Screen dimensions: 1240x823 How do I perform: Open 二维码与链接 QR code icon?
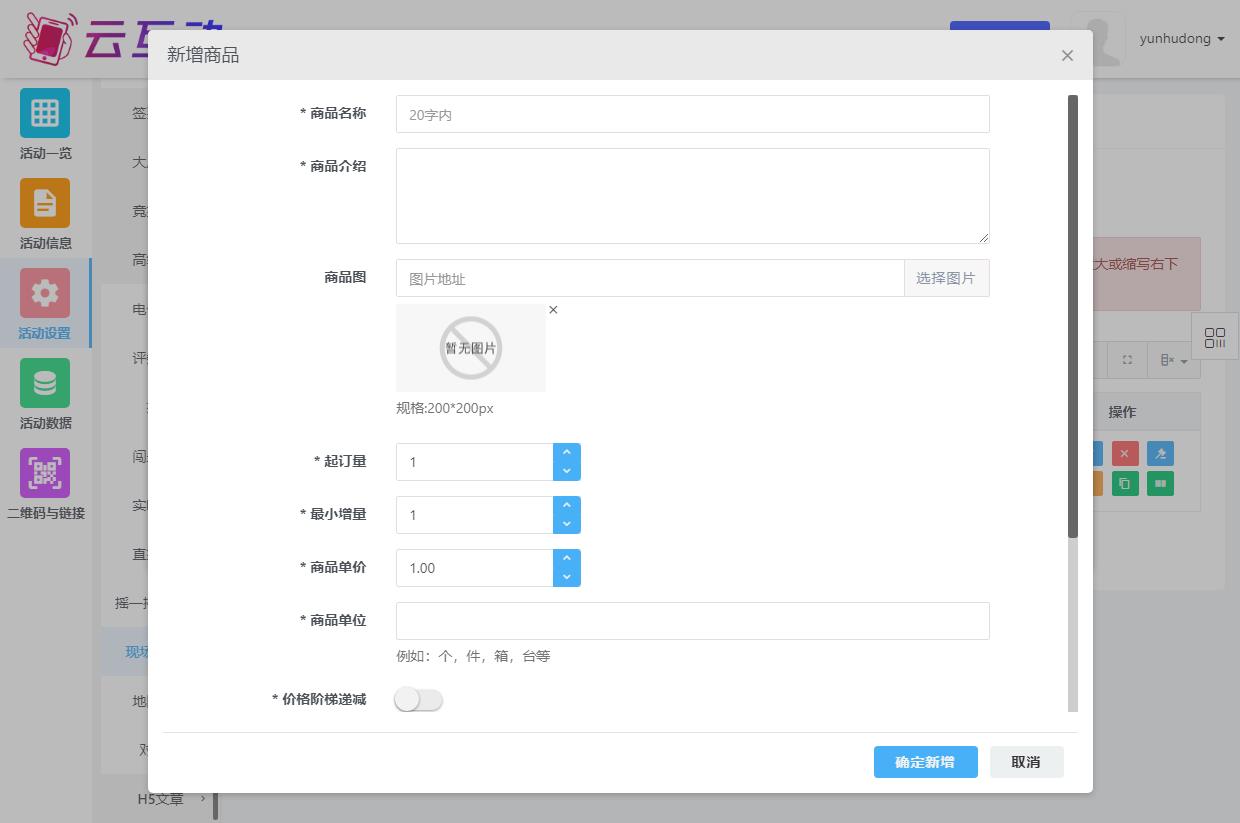[45, 473]
